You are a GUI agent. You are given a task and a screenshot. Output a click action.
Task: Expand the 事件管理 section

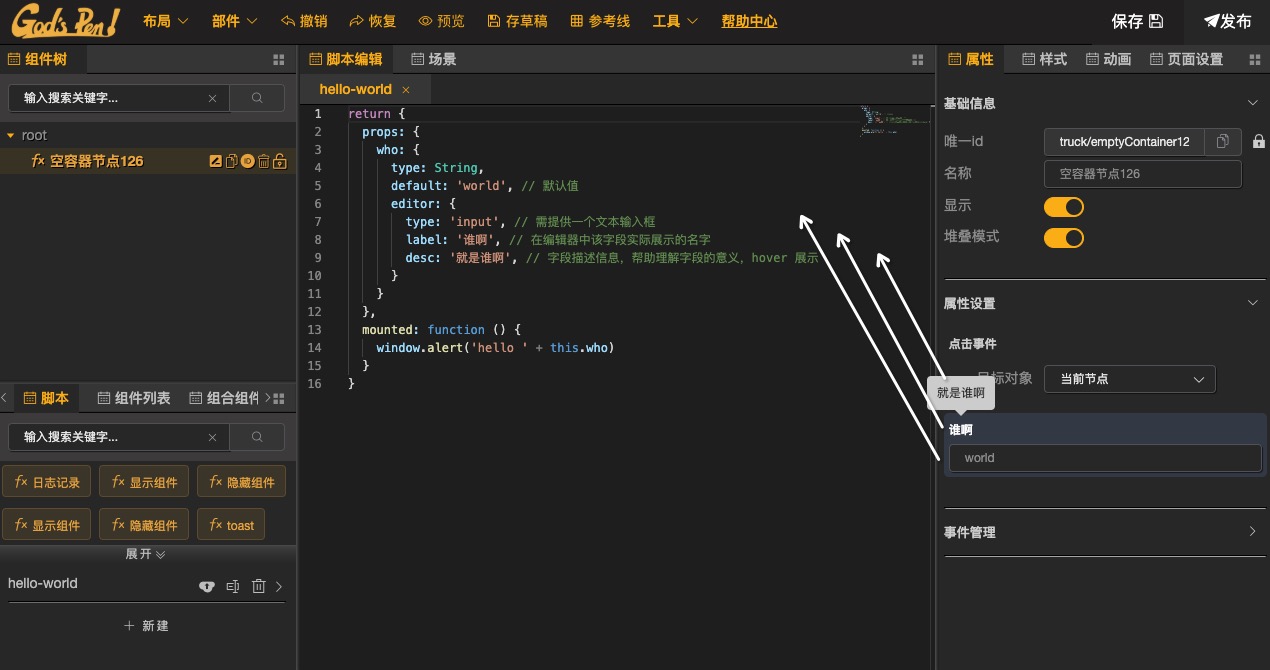pyautogui.click(x=1253, y=532)
